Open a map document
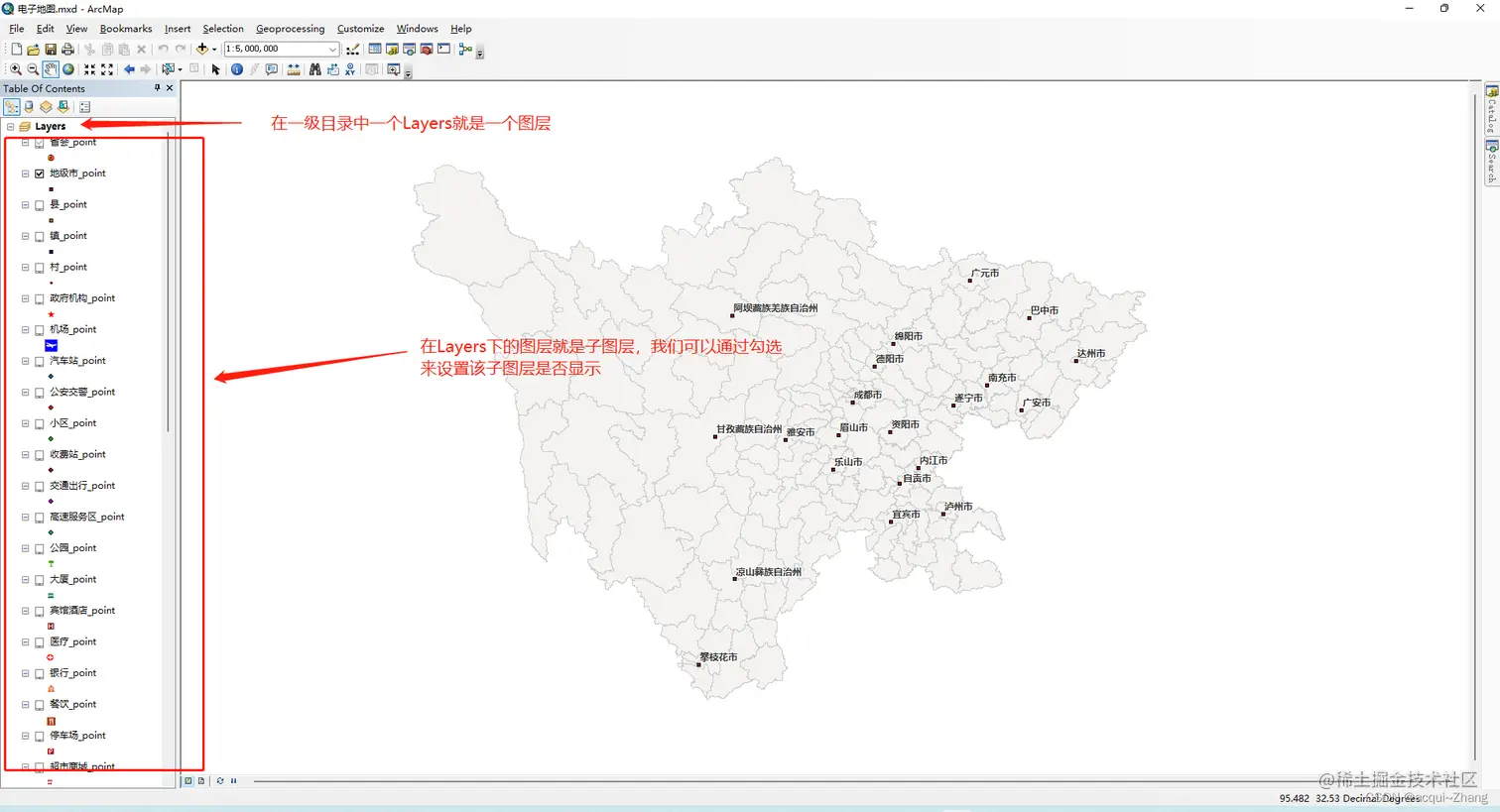The width and height of the screenshot is (1500, 812). [34, 49]
